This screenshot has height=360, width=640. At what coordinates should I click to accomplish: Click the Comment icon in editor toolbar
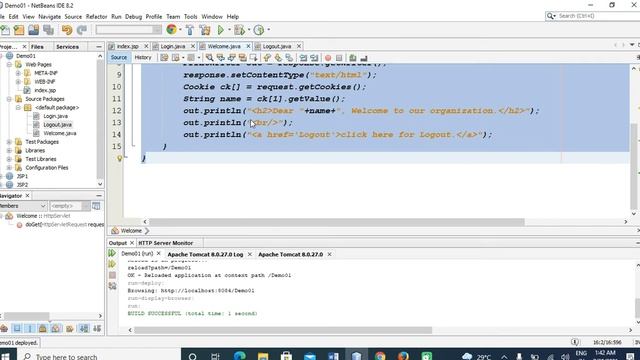(x=353, y=58)
